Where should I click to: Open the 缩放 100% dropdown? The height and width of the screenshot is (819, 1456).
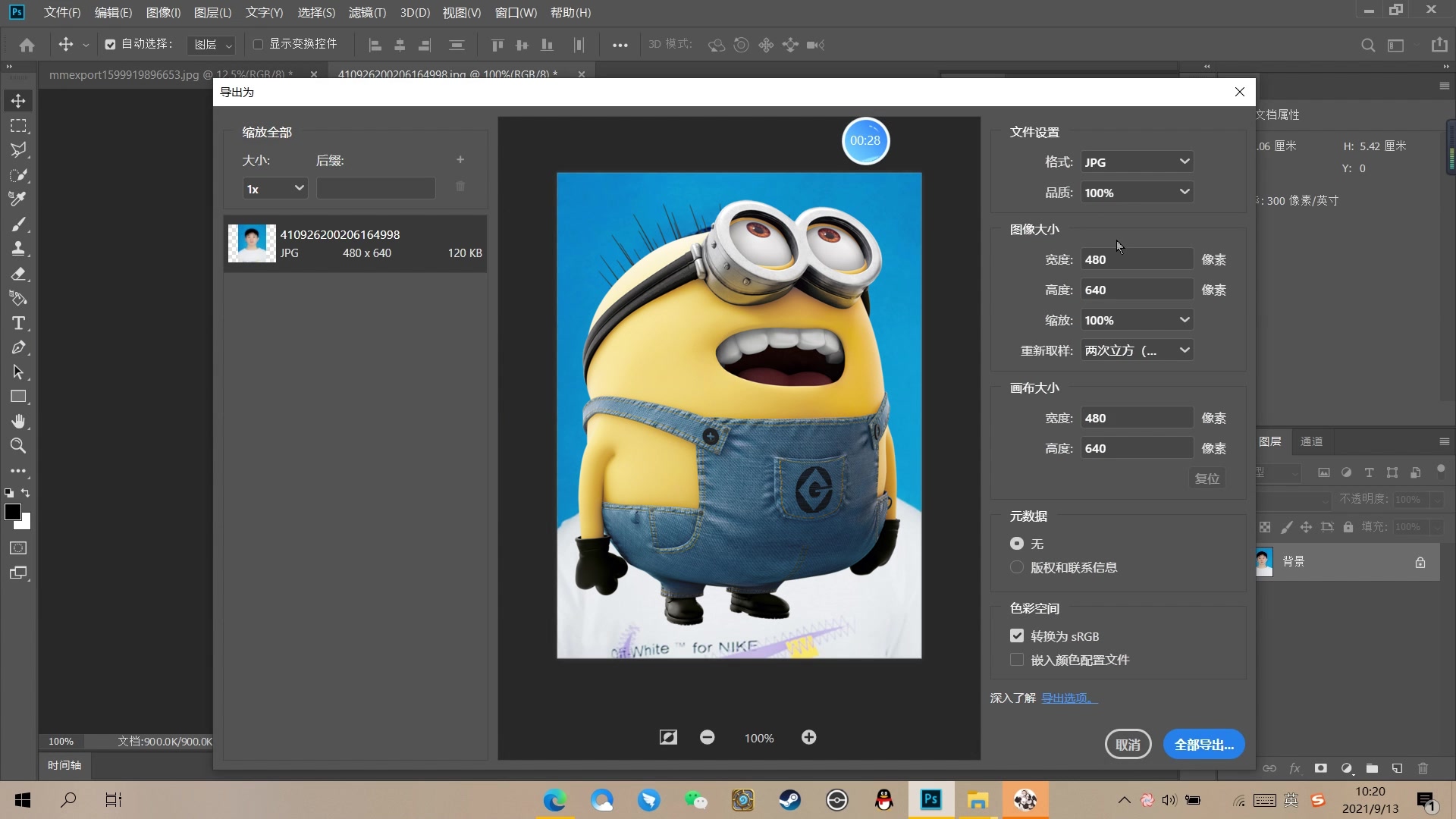1137,320
